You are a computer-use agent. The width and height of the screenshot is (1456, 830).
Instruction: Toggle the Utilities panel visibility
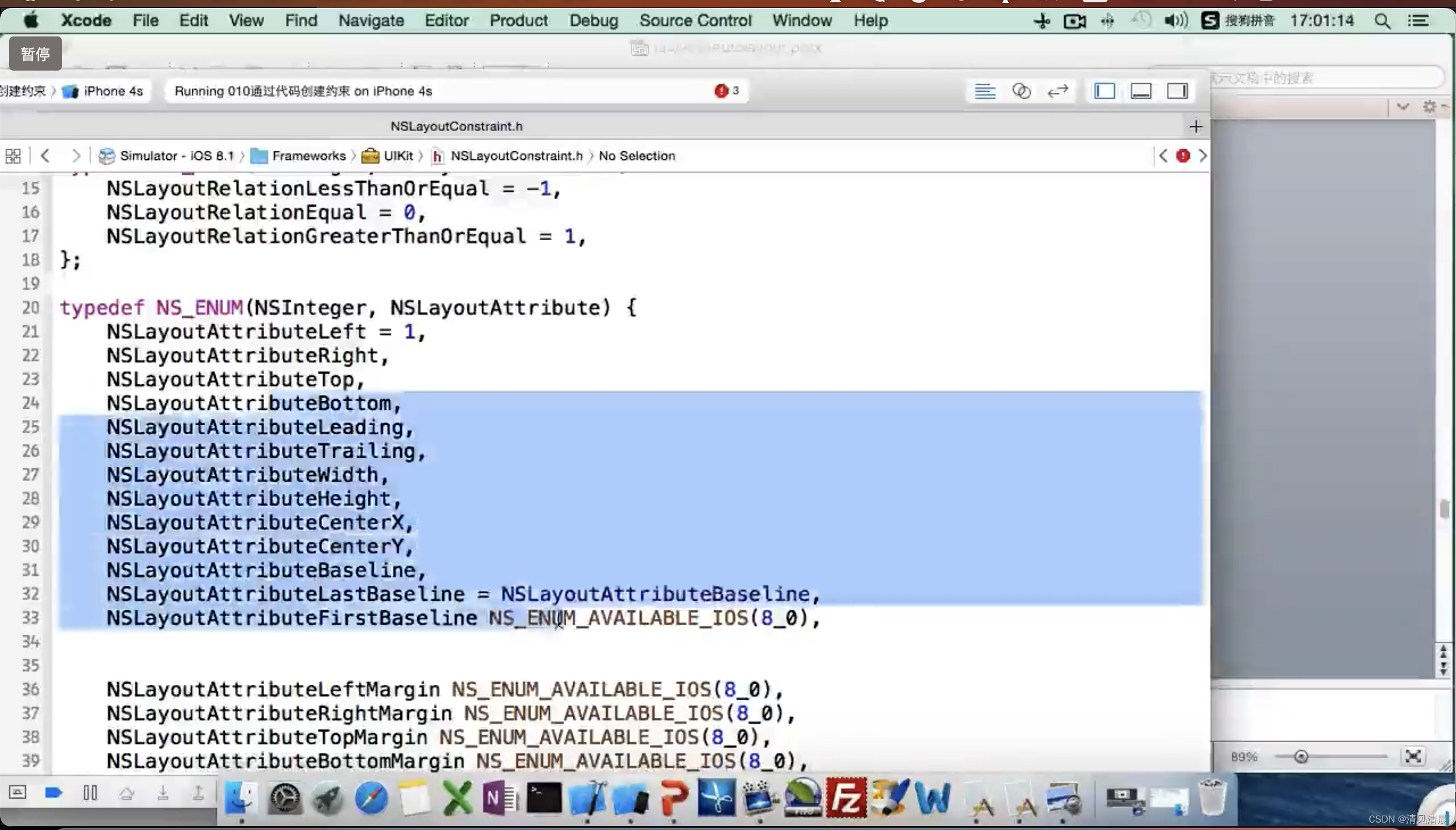(1177, 91)
